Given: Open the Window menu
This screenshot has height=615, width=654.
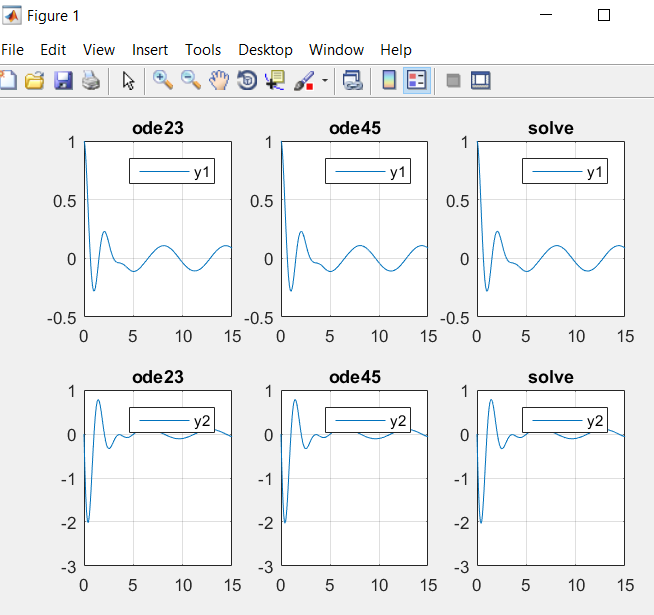Looking at the screenshot, I should [336, 50].
